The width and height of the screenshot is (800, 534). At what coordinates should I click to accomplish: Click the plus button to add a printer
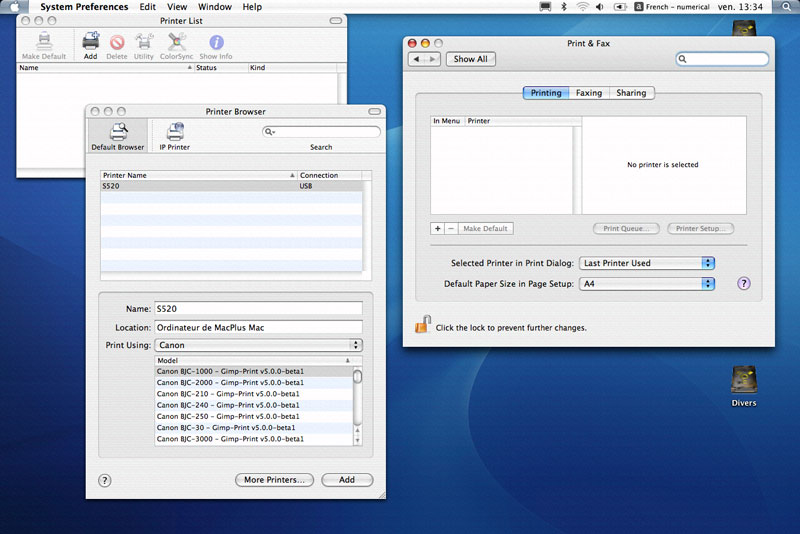coord(438,228)
